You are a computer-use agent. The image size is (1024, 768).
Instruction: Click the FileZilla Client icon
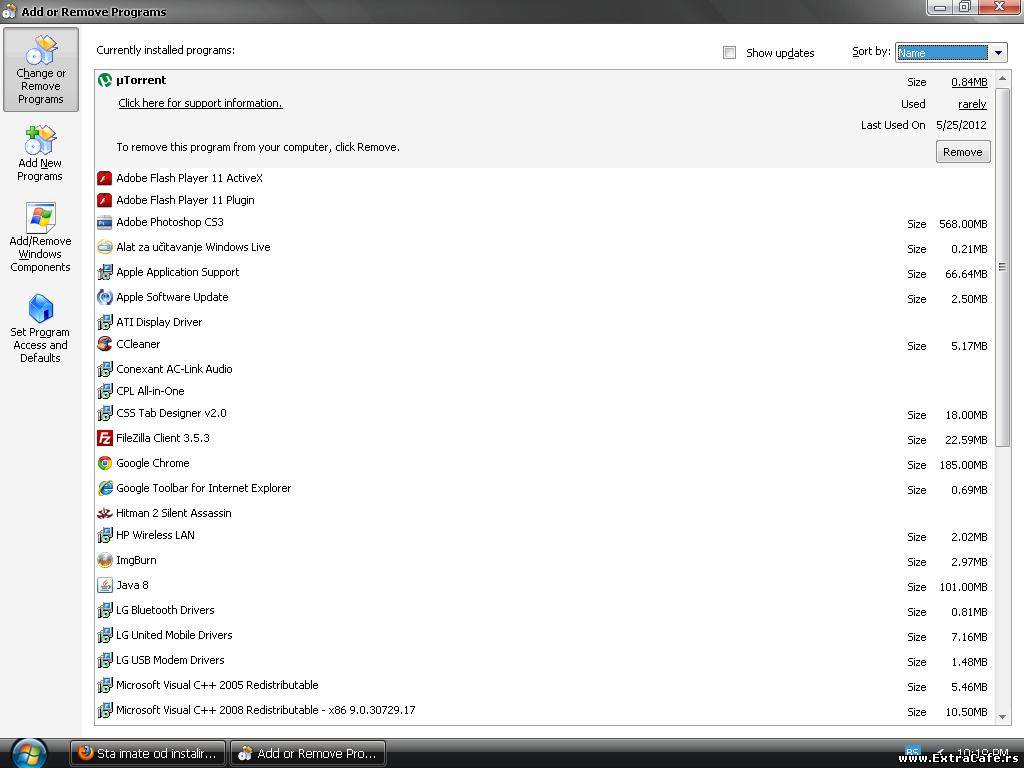click(104, 438)
